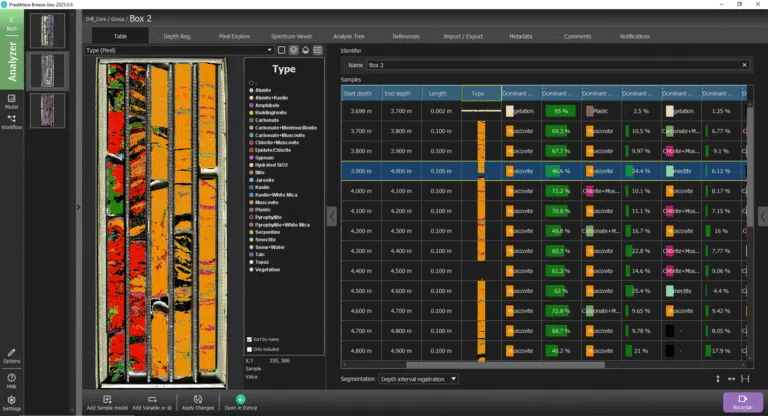Switch to the Import / Export tab

463,36
